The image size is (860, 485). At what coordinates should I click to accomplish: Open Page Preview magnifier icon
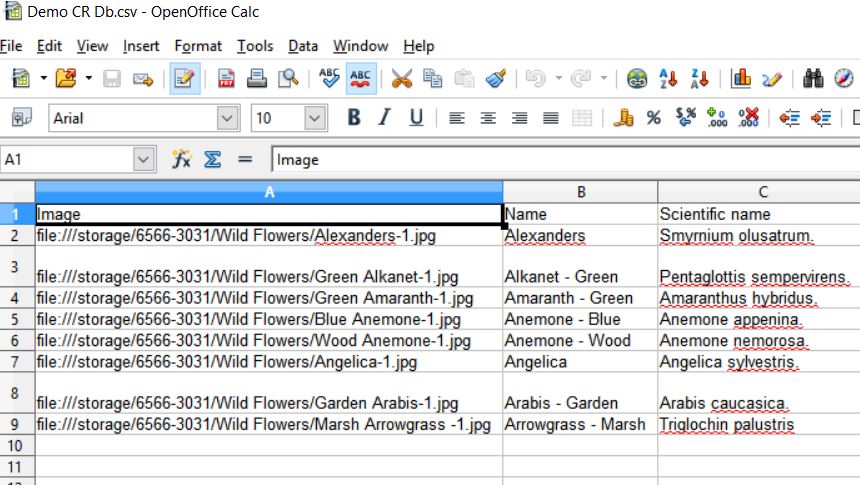(287, 78)
